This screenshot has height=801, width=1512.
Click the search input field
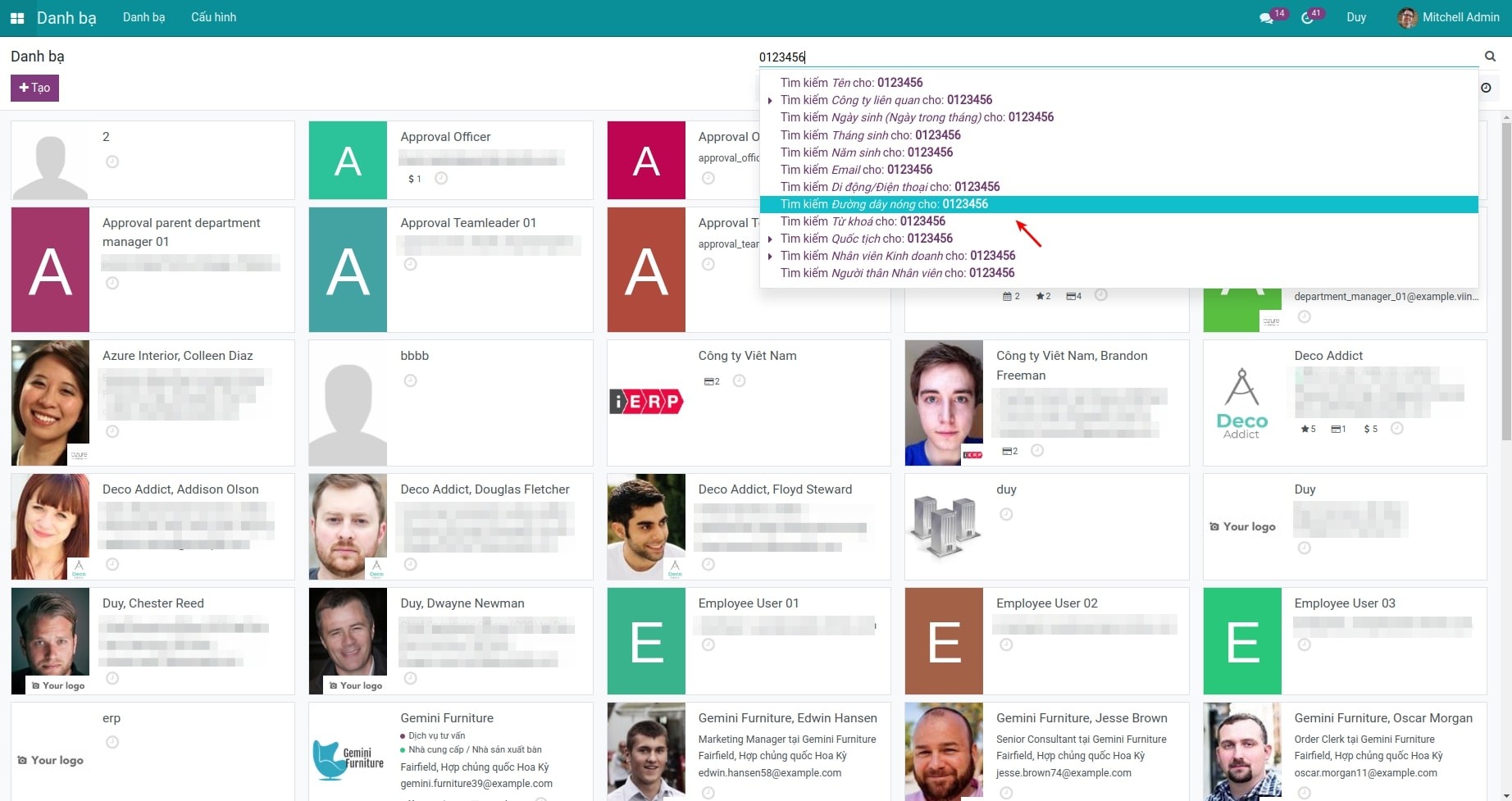[x=1115, y=57]
